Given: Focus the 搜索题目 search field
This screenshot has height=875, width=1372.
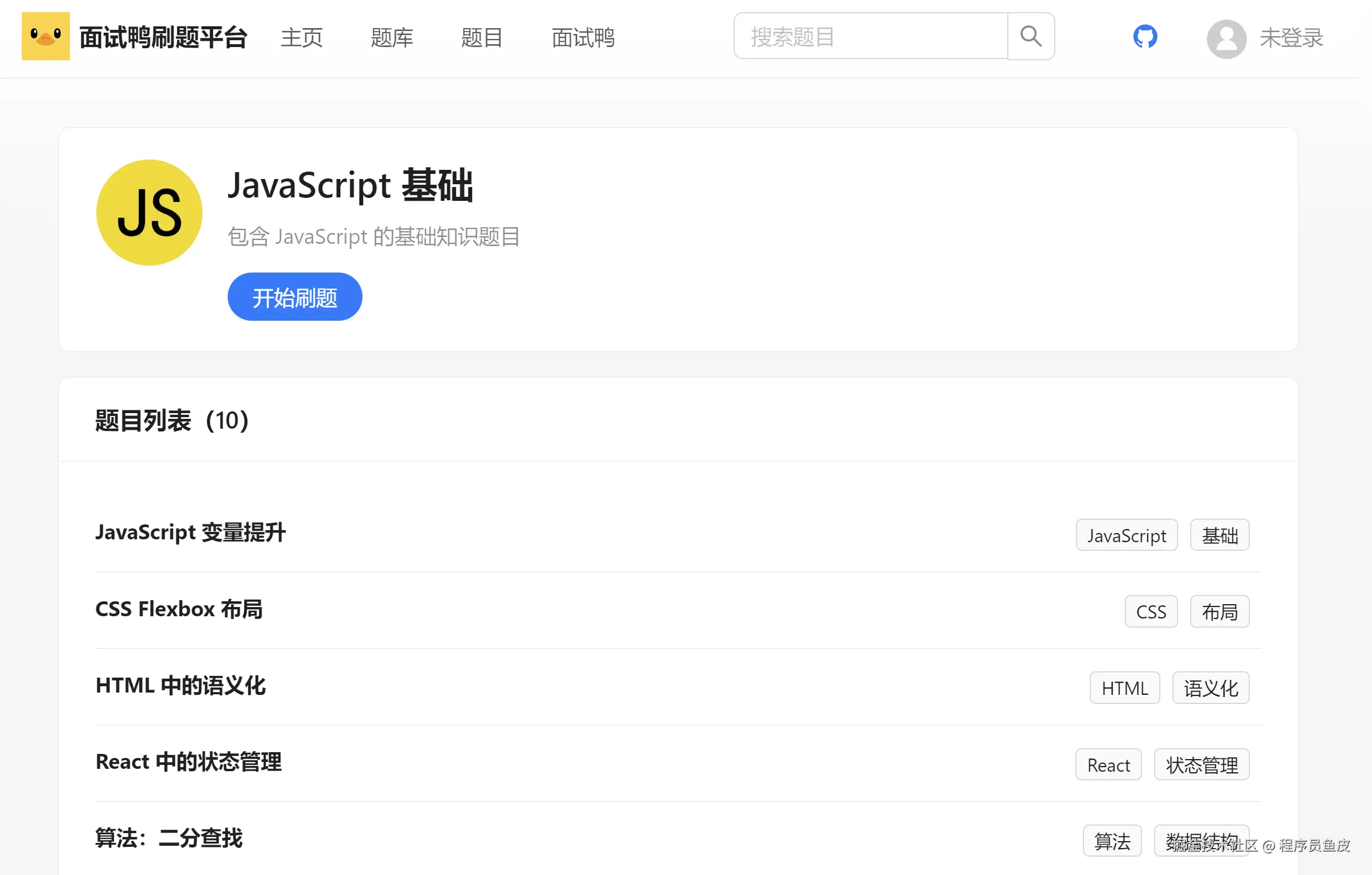Looking at the screenshot, I should coord(870,37).
